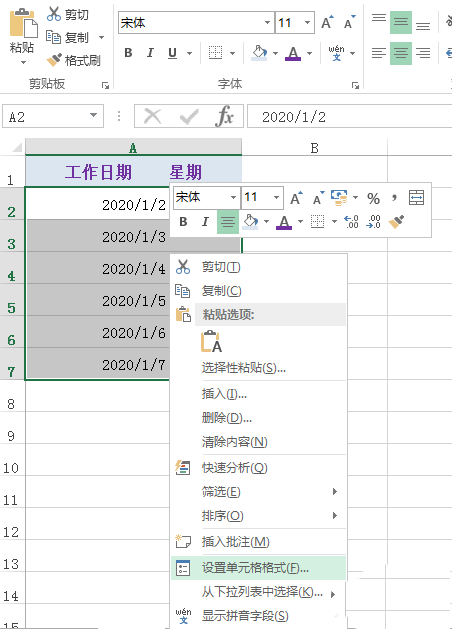452x629 pixels.
Task: Increase font size in the ribbon
Action: [x=327, y=22]
